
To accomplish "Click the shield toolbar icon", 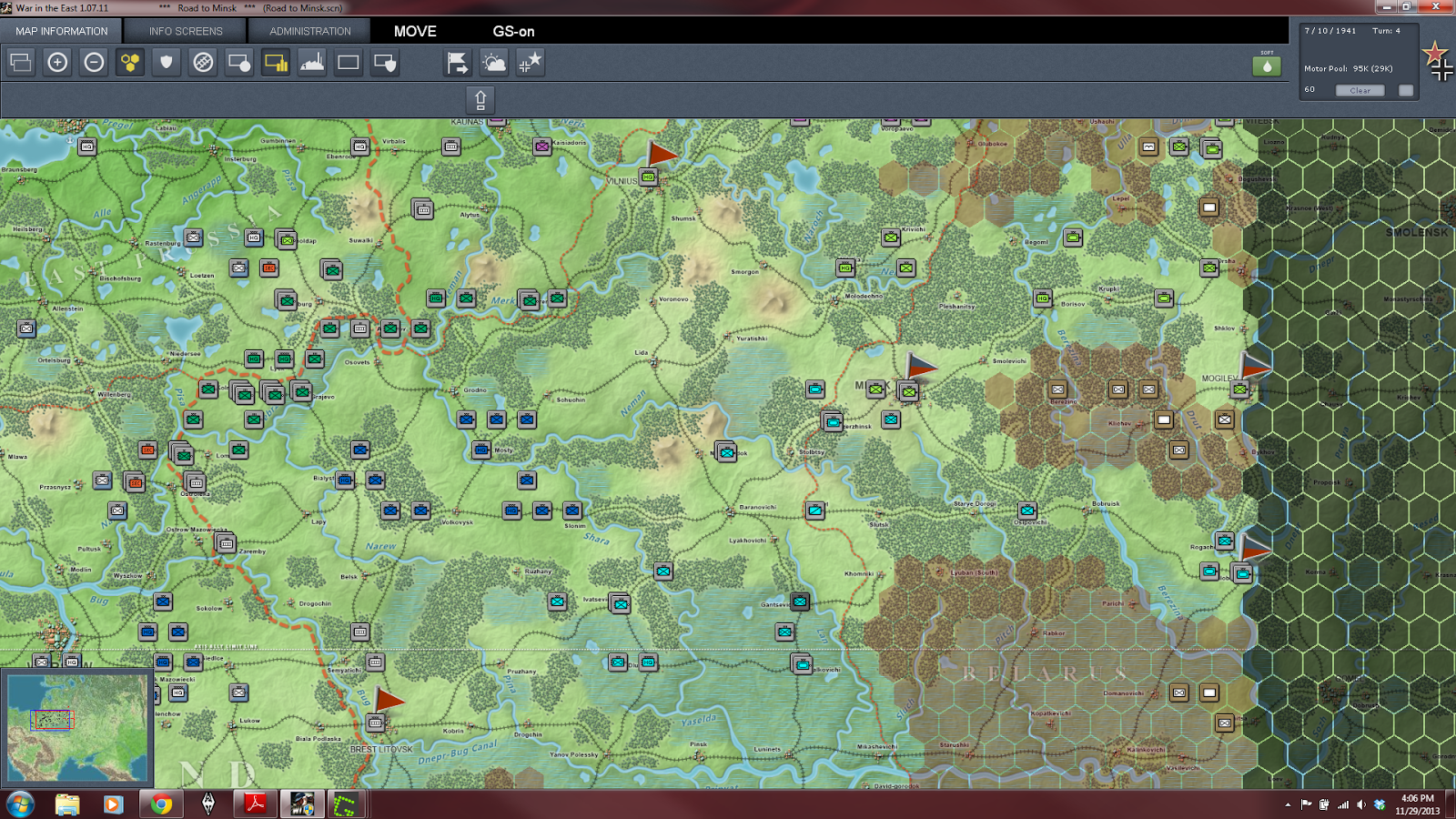I will point(167,63).
